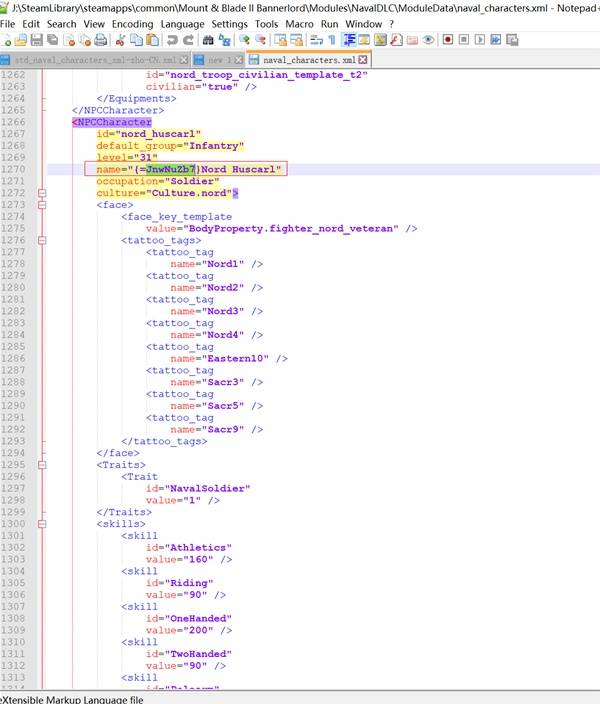Open Find with the binoculars icon
Image resolution: width=600 pixels, height=704 pixels.
pos(207,40)
